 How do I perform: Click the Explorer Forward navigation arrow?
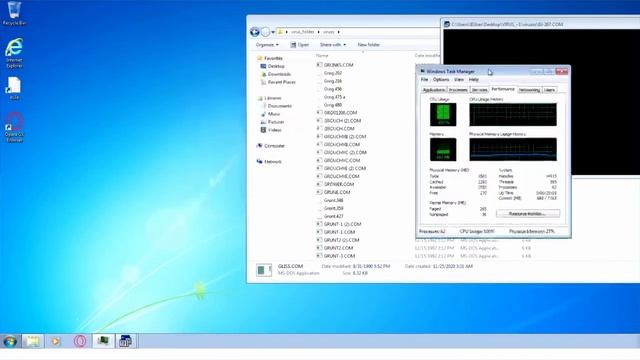point(265,32)
